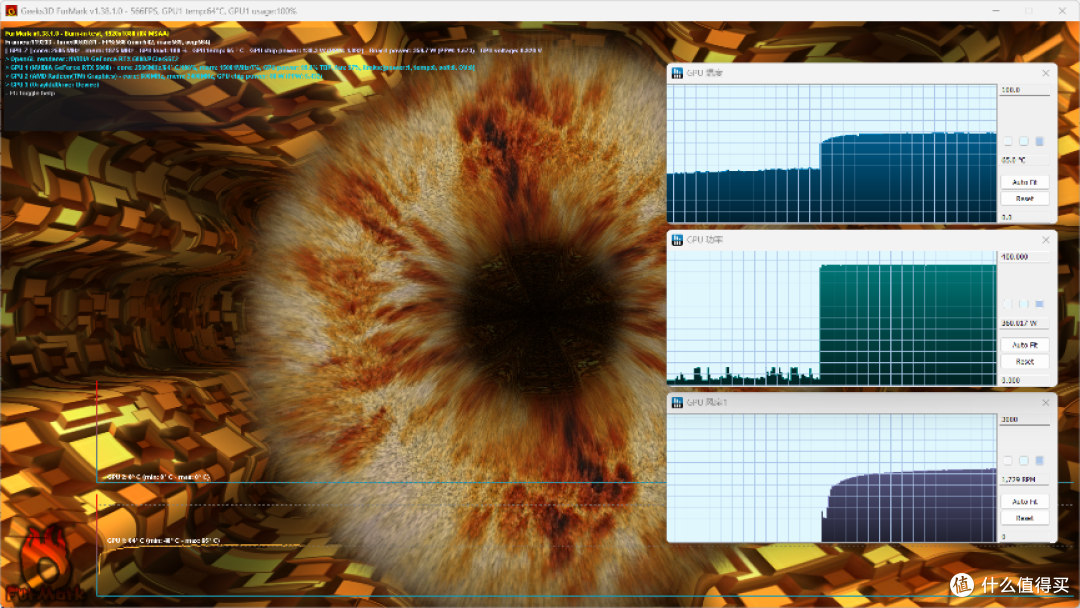Image resolution: width=1080 pixels, height=608 pixels.
Task: Click the FurMark app icon in title bar
Action: (11, 11)
